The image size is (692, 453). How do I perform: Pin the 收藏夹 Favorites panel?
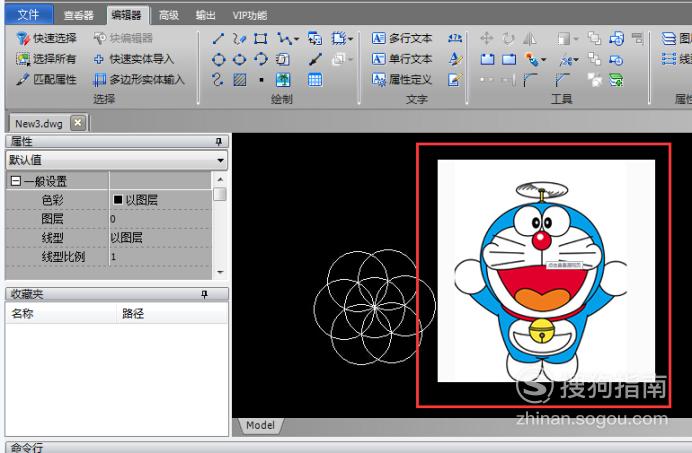tap(204, 294)
